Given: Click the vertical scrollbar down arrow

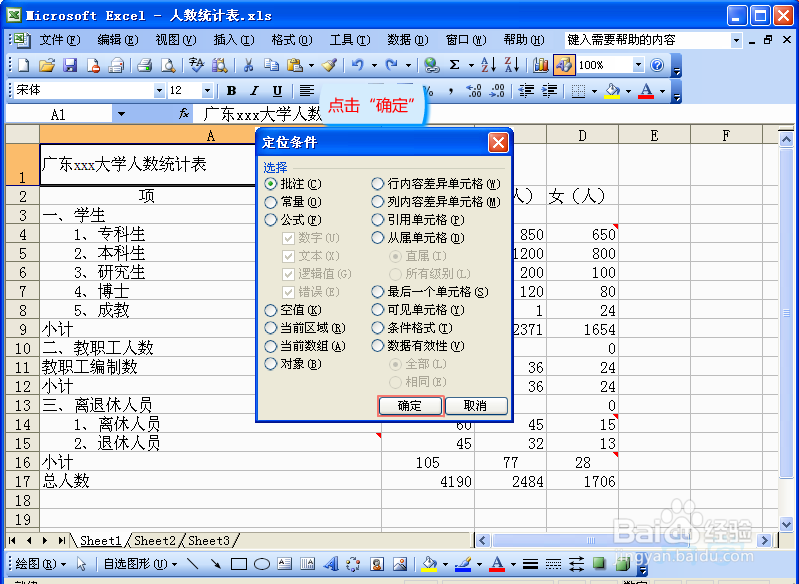Looking at the screenshot, I should tap(786, 523).
